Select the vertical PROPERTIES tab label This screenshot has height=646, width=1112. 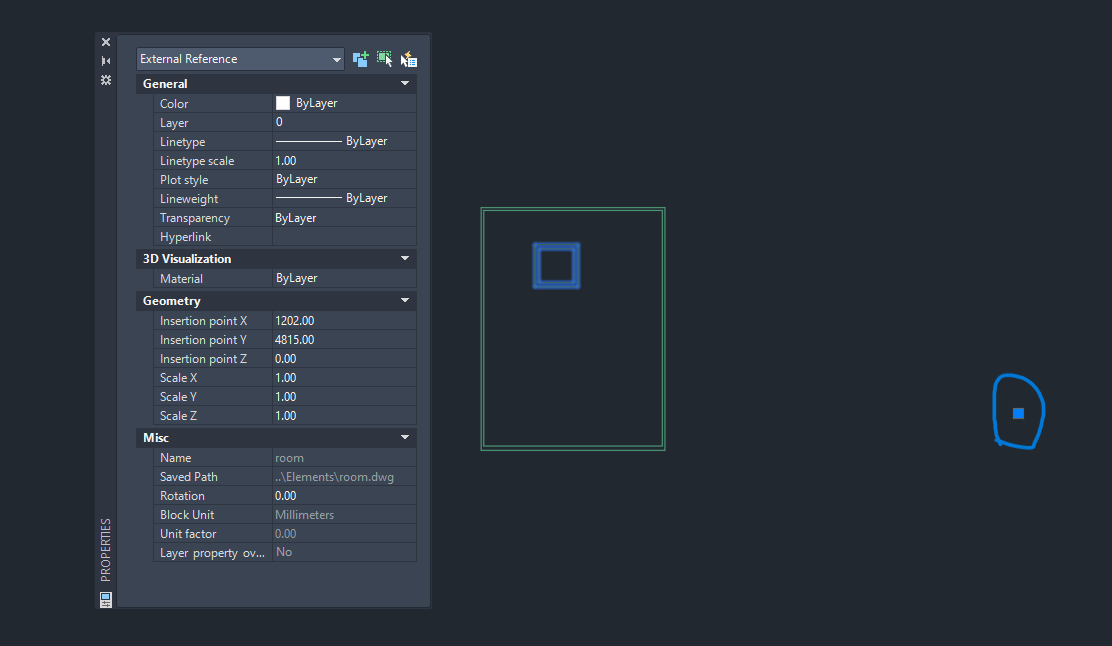105,548
